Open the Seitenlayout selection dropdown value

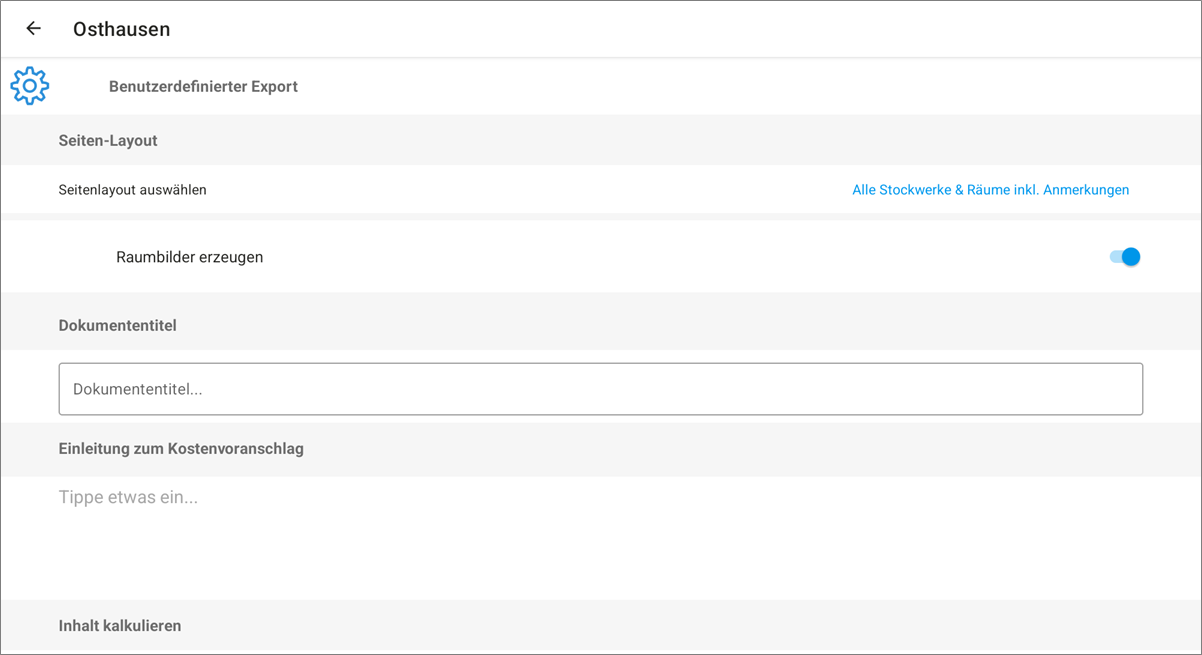(990, 190)
